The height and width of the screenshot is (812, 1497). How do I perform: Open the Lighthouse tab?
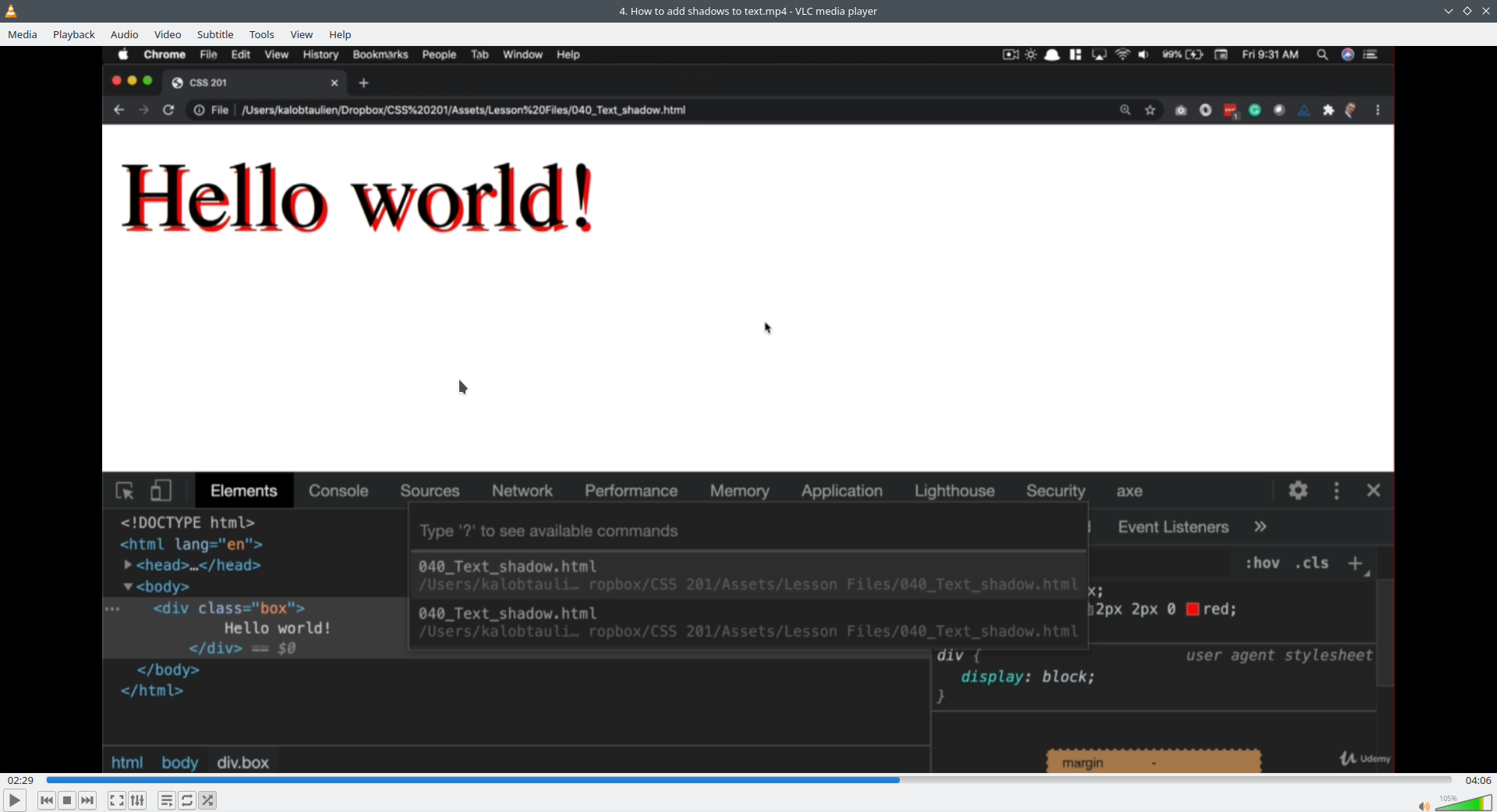point(954,491)
